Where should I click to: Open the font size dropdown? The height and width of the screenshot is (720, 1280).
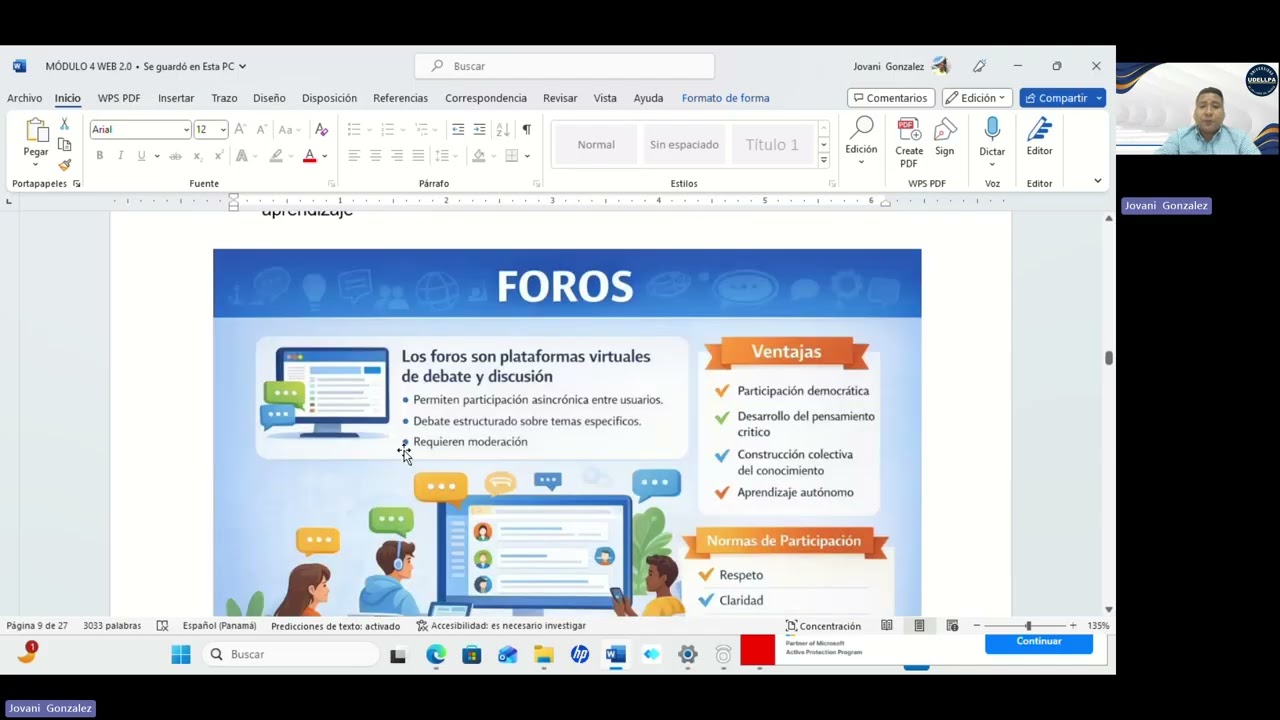pyautogui.click(x=223, y=130)
